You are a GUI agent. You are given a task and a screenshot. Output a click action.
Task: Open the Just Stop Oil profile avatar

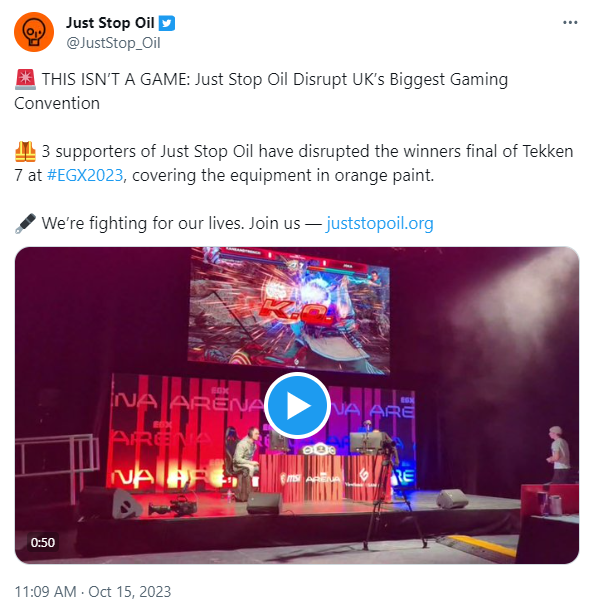coord(34,32)
